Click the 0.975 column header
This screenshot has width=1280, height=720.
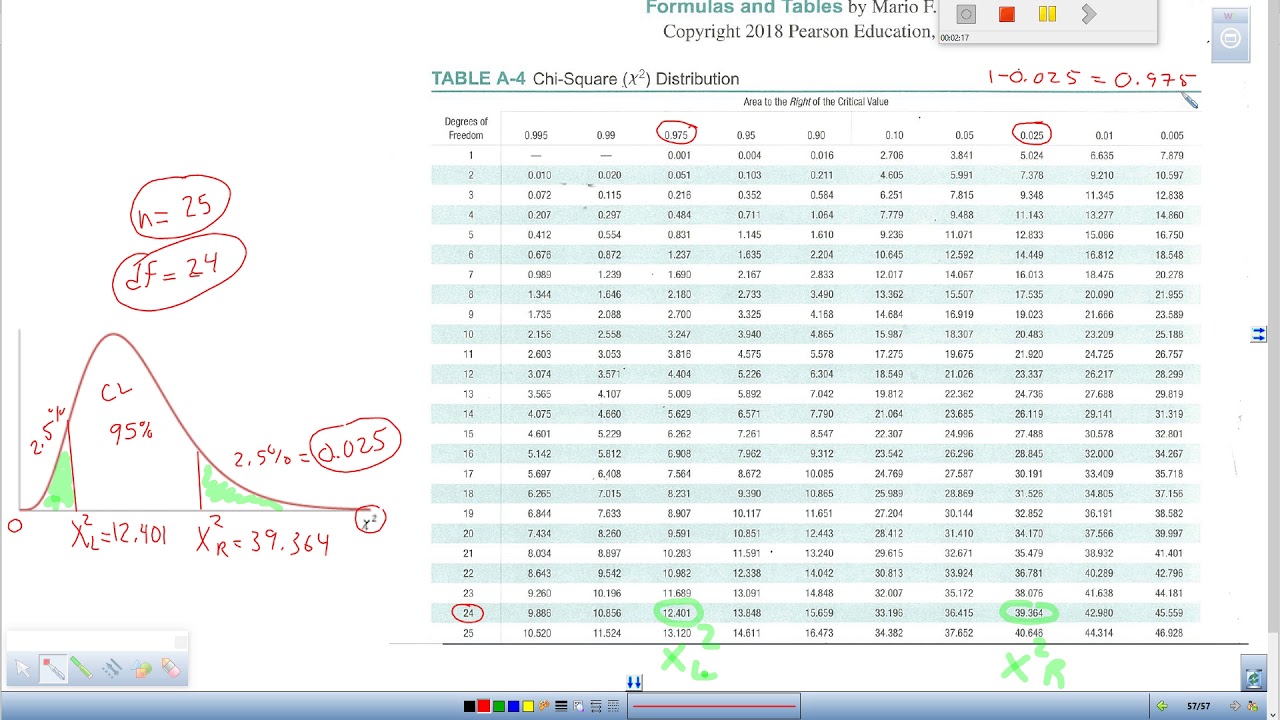[x=677, y=135]
